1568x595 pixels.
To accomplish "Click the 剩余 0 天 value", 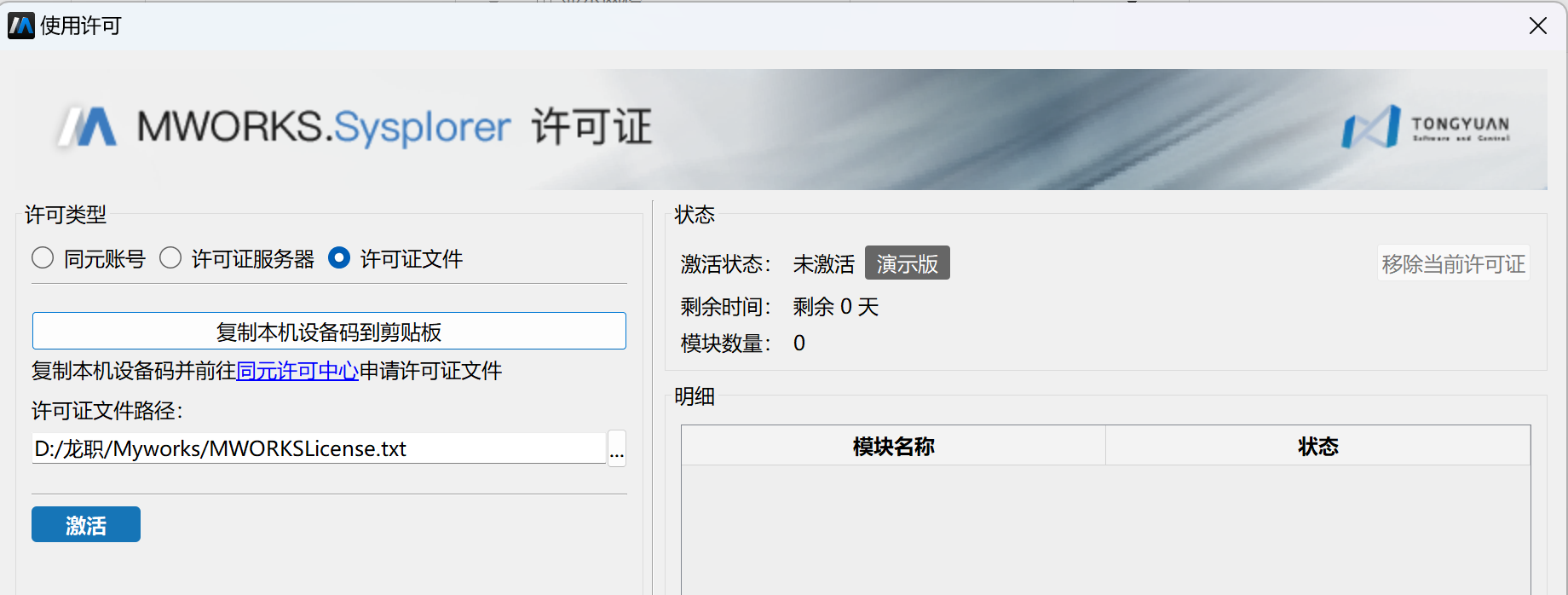I will (836, 307).
